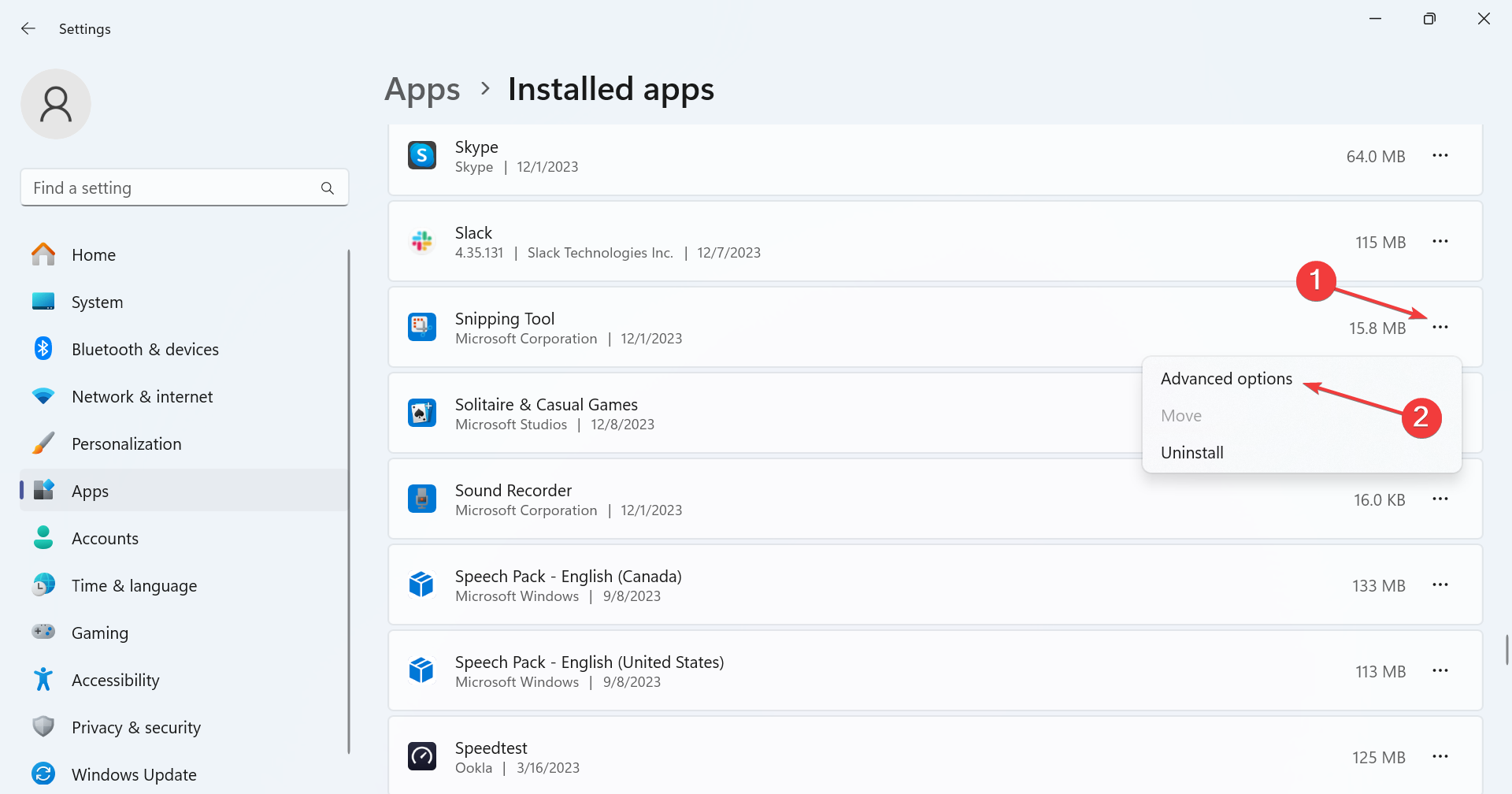Select the Slack app name
This screenshot has width=1512, height=794.
tap(473, 233)
